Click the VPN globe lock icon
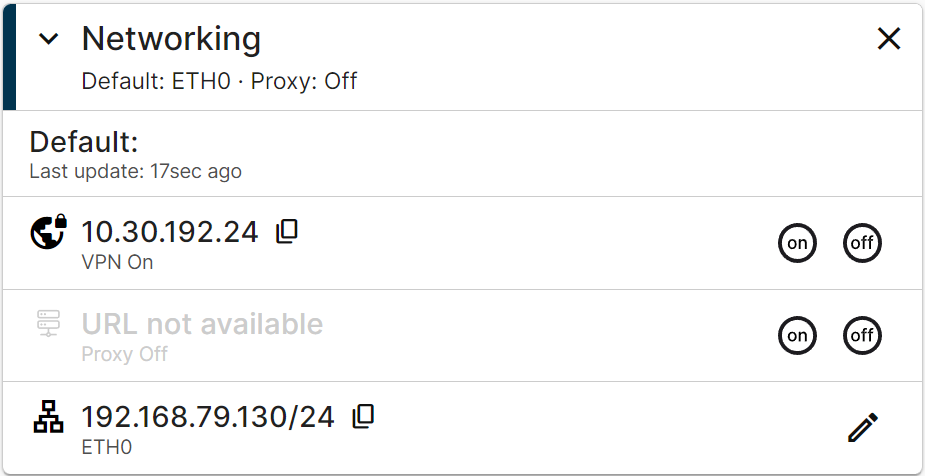The height and width of the screenshot is (476, 925). [49, 231]
